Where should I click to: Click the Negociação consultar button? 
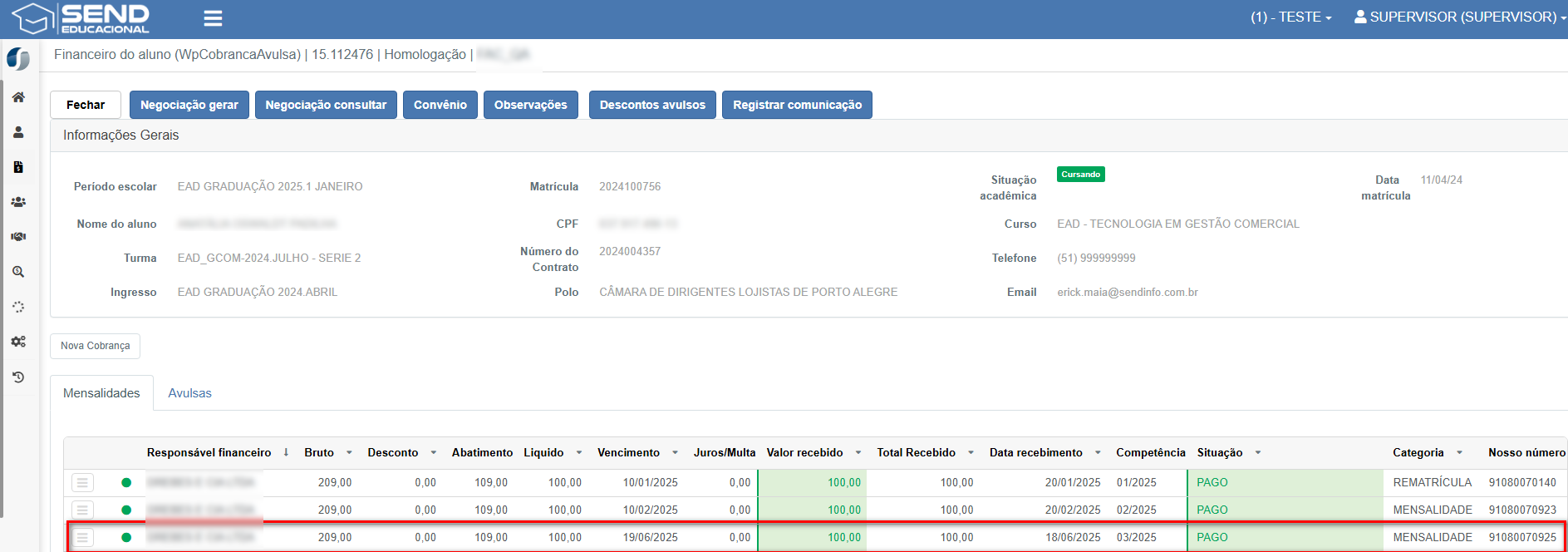pyautogui.click(x=326, y=105)
